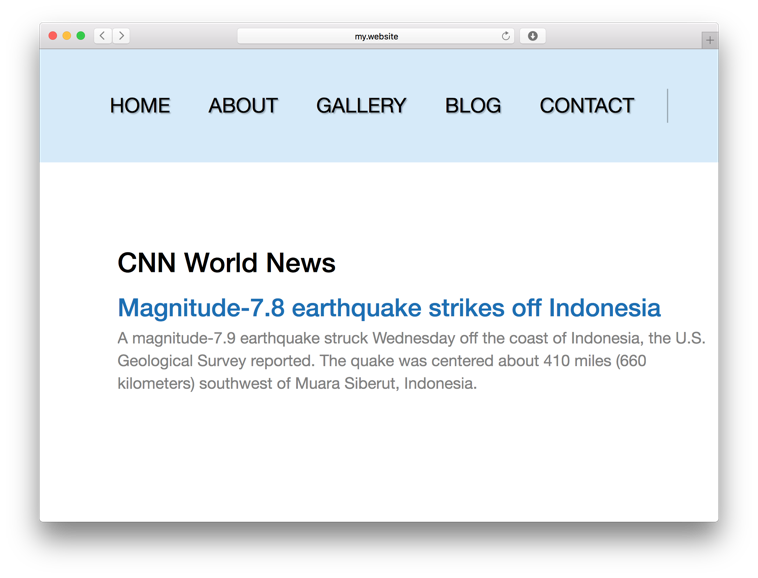Go forward with the browser forward arrow
758x578 pixels.
pyautogui.click(x=121, y=36)
